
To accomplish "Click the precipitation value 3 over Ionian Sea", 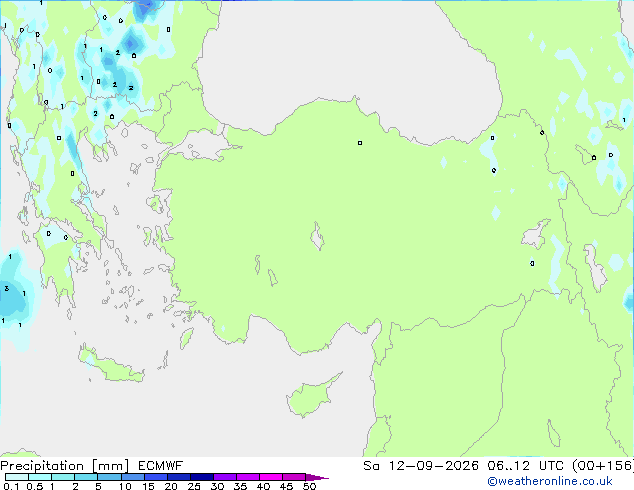I will point(6,289).
